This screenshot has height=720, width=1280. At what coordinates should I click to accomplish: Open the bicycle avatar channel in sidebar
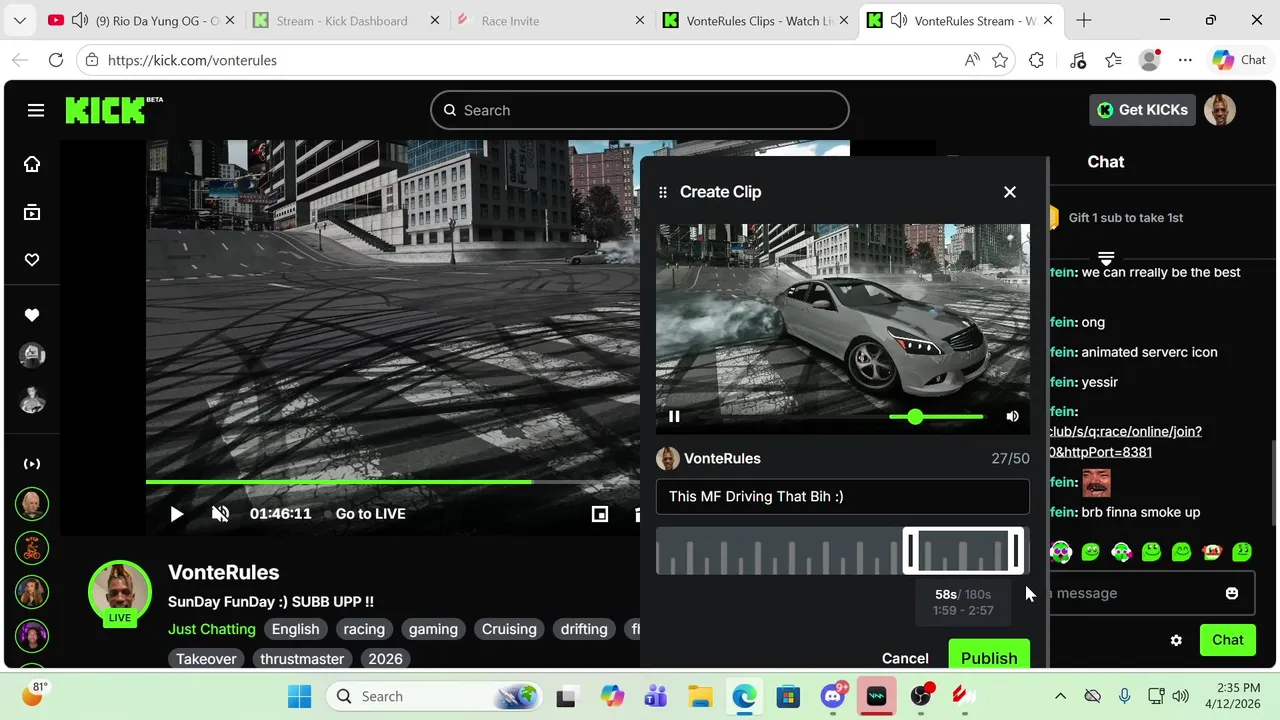pos(32,548)
